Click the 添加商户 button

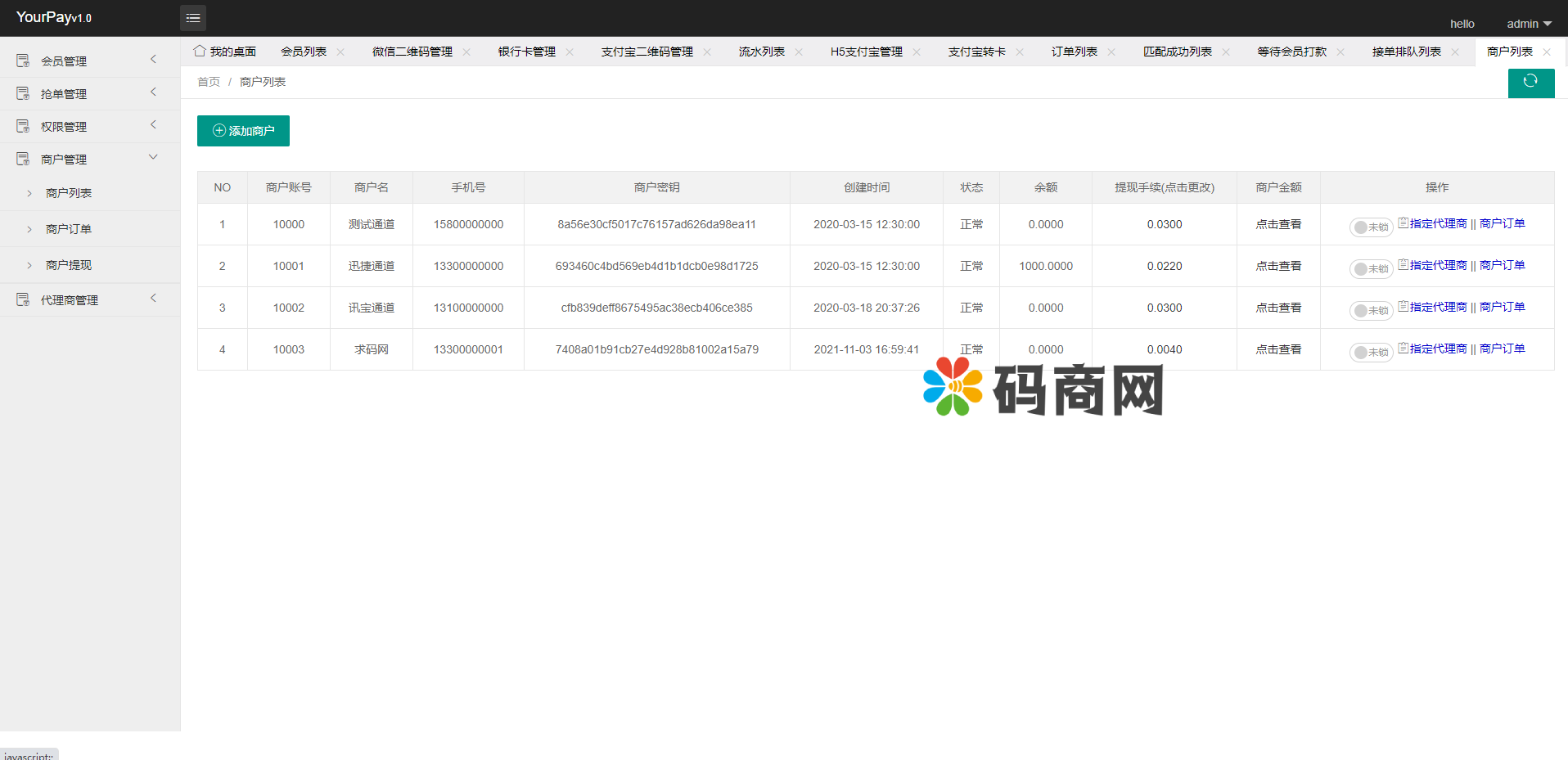pyautogui.click(x=243, y=131)
